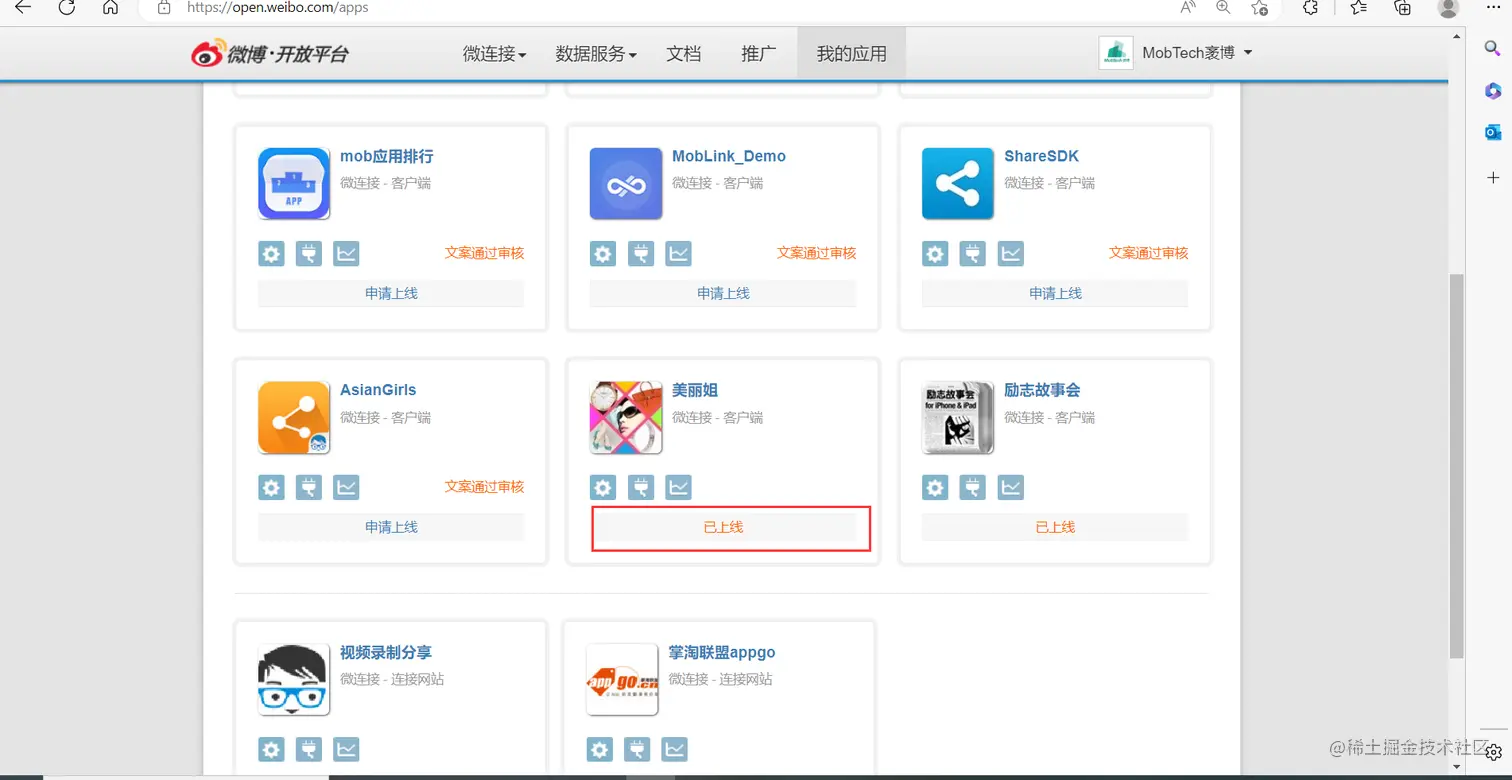1512x780 pixels.
Task: Open the 掌淘联盟appgo app title link
Action: click(x=722, y=652)
